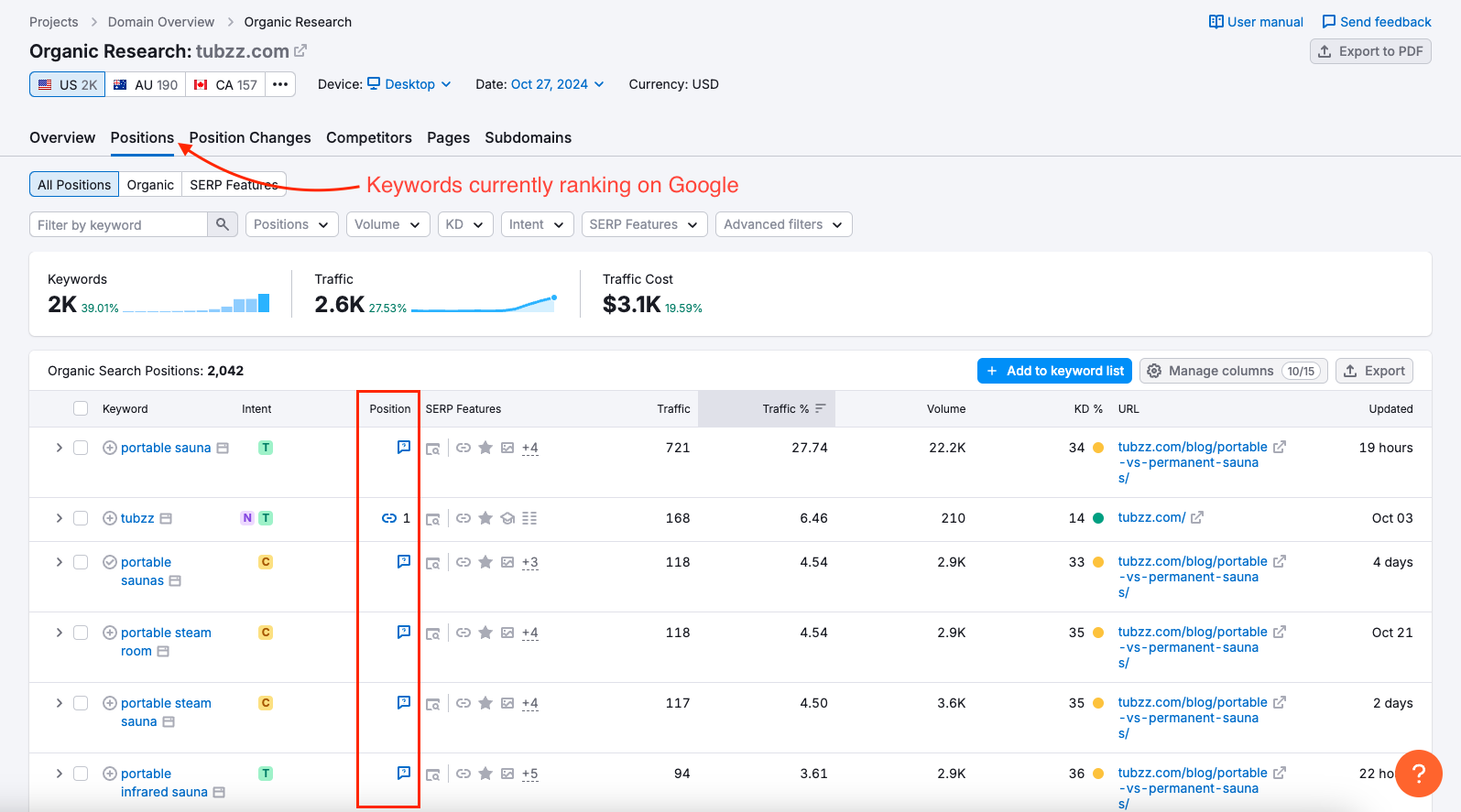Click Domain Overview breadcrumb
The width and height of the screenshot is (1461, 812).
coord(161,22)
